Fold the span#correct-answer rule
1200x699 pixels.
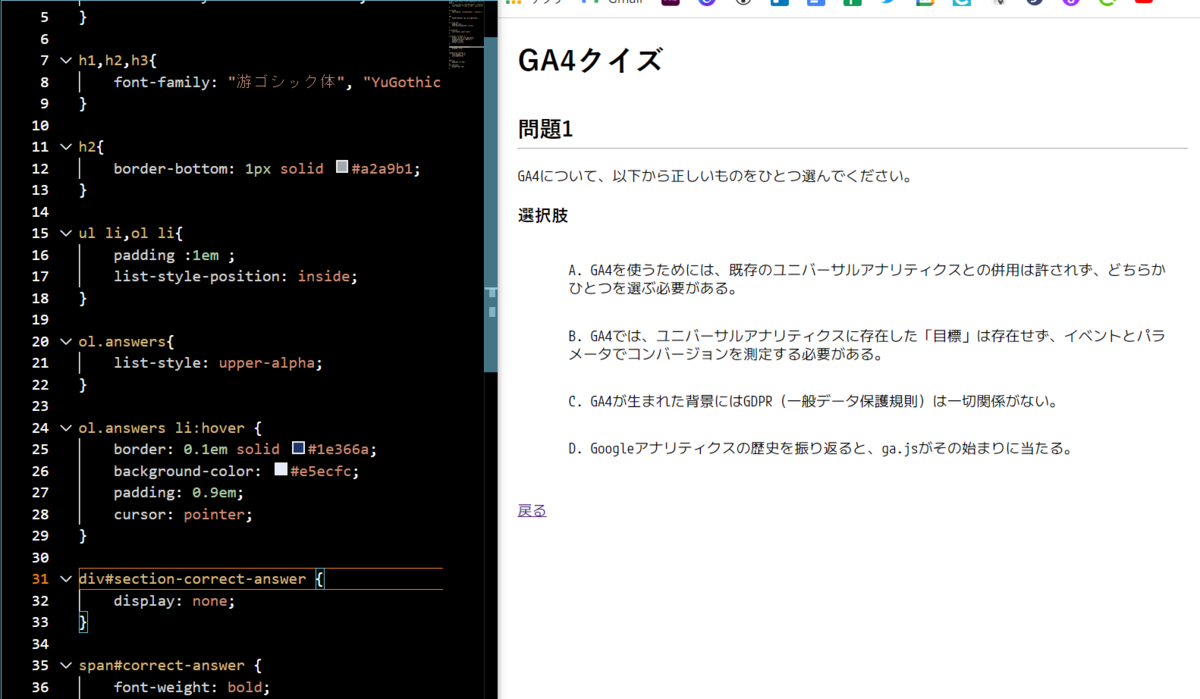click(x=66, y=664)
